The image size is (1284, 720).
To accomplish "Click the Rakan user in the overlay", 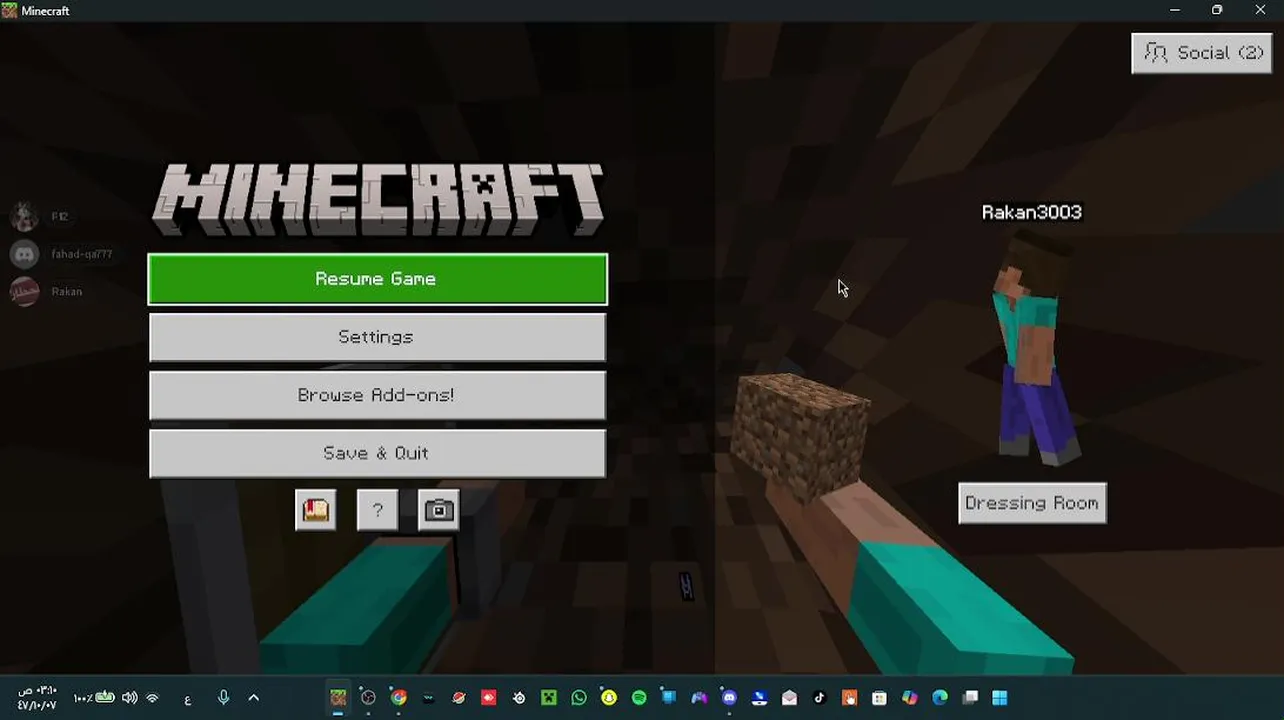I will 46,291.
